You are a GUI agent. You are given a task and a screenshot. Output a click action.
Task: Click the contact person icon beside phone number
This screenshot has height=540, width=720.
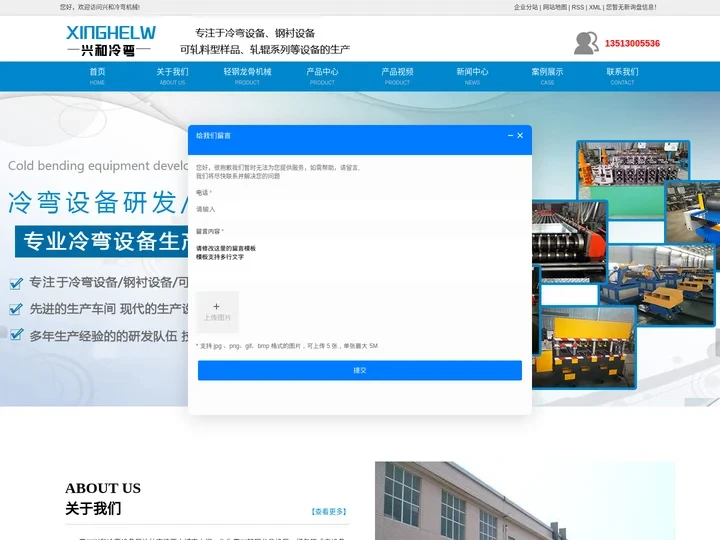(586, 43)
